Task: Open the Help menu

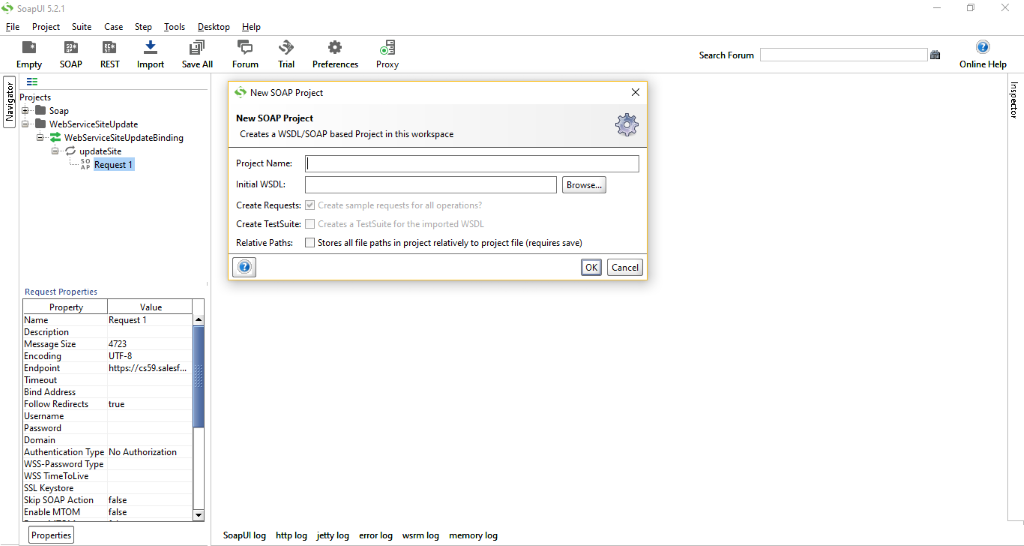Action: click(251, 27)
